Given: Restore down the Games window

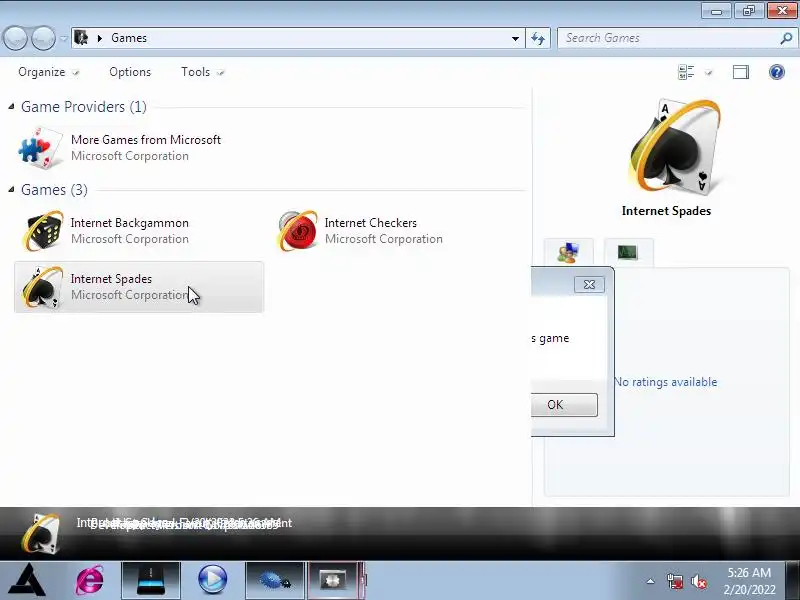Looking at the screenshot, I should (749, 11).
